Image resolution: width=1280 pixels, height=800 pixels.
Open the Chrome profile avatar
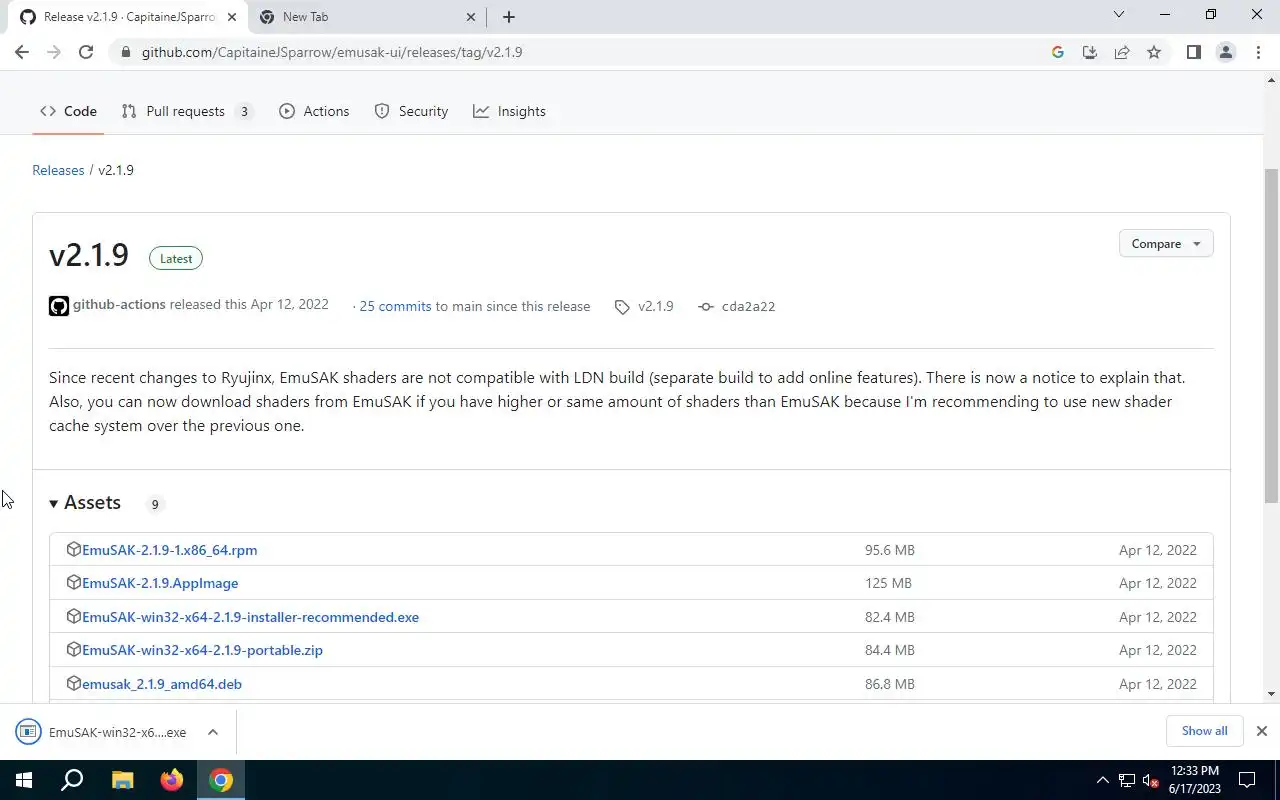click(1225, 52)
